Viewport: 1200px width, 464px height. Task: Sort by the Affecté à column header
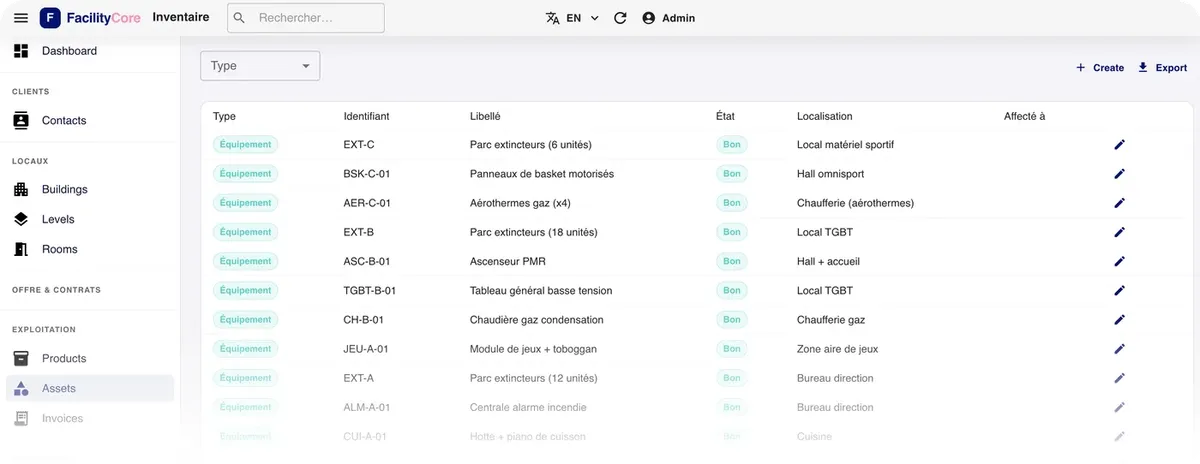[1024, 116]
